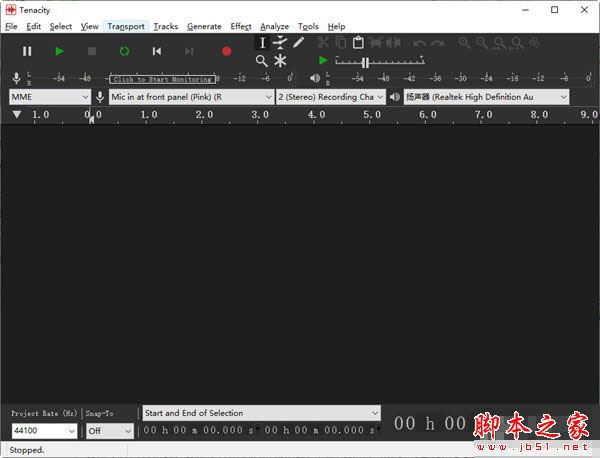Click Fit Project to Width icon
Image resolution: width=600 pixels, height=458 pixels.
517,43
